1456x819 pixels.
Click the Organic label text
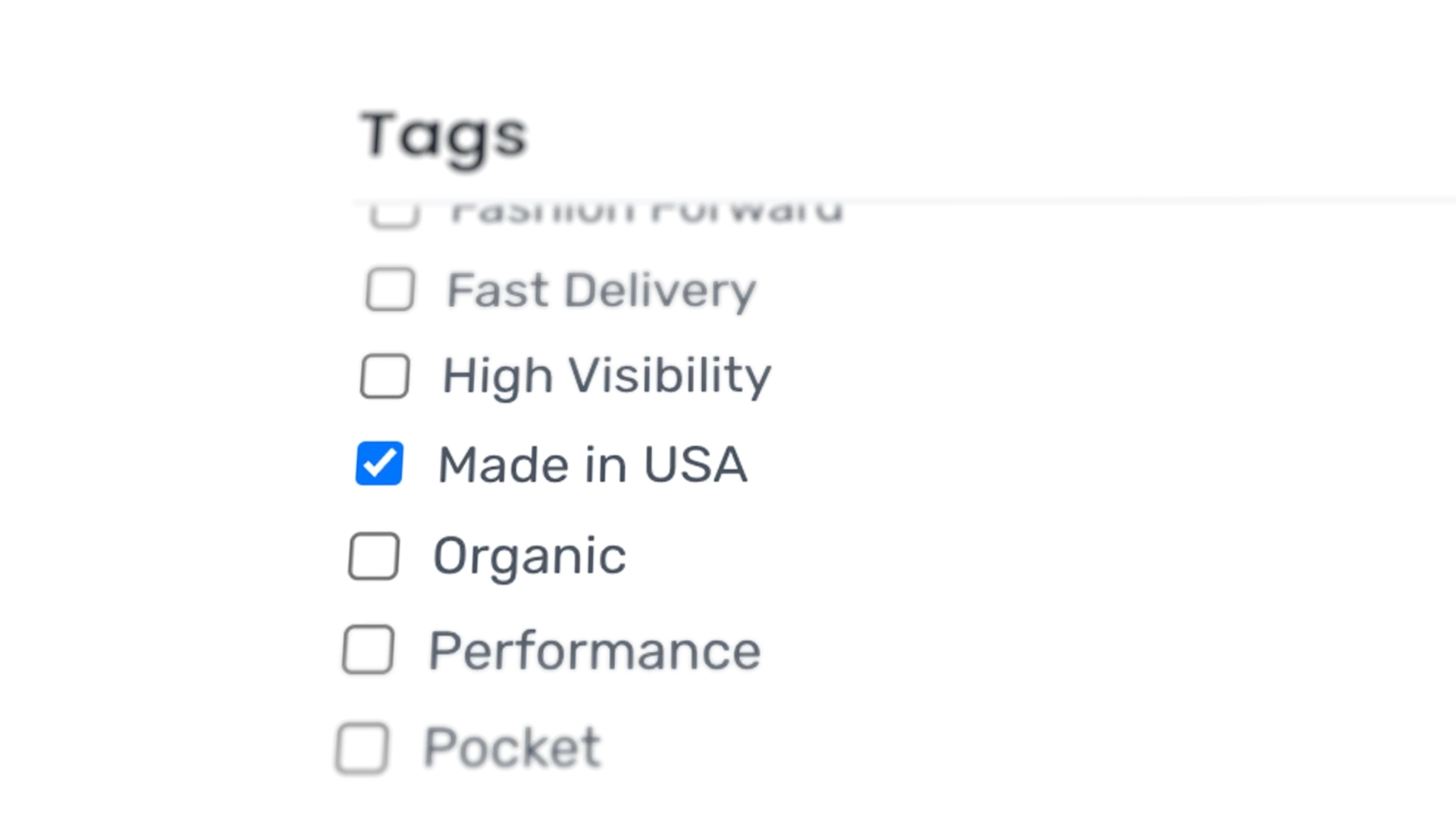tap(529, 557)
